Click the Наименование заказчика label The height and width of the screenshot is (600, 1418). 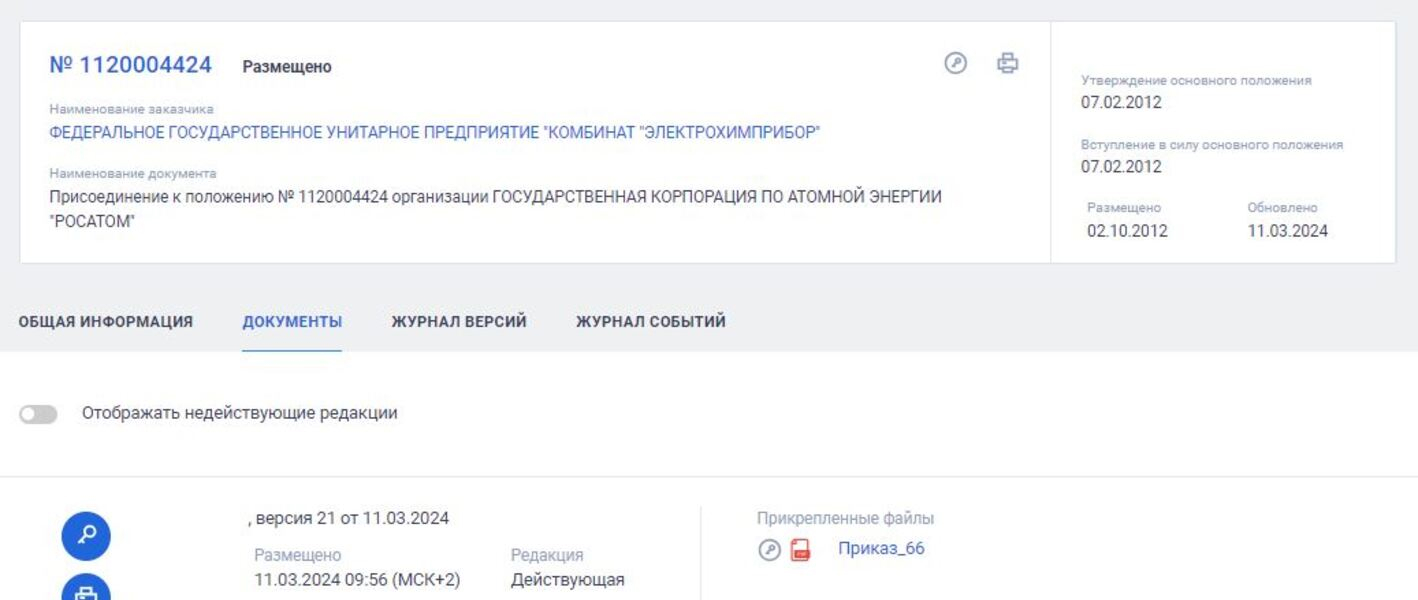coord(131,109)
